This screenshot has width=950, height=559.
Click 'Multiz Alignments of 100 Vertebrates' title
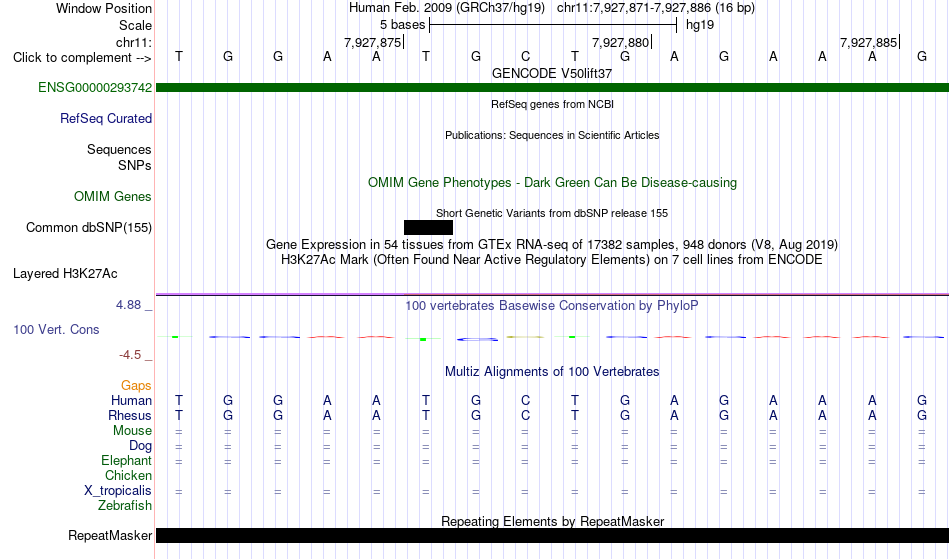pos(552,372)
